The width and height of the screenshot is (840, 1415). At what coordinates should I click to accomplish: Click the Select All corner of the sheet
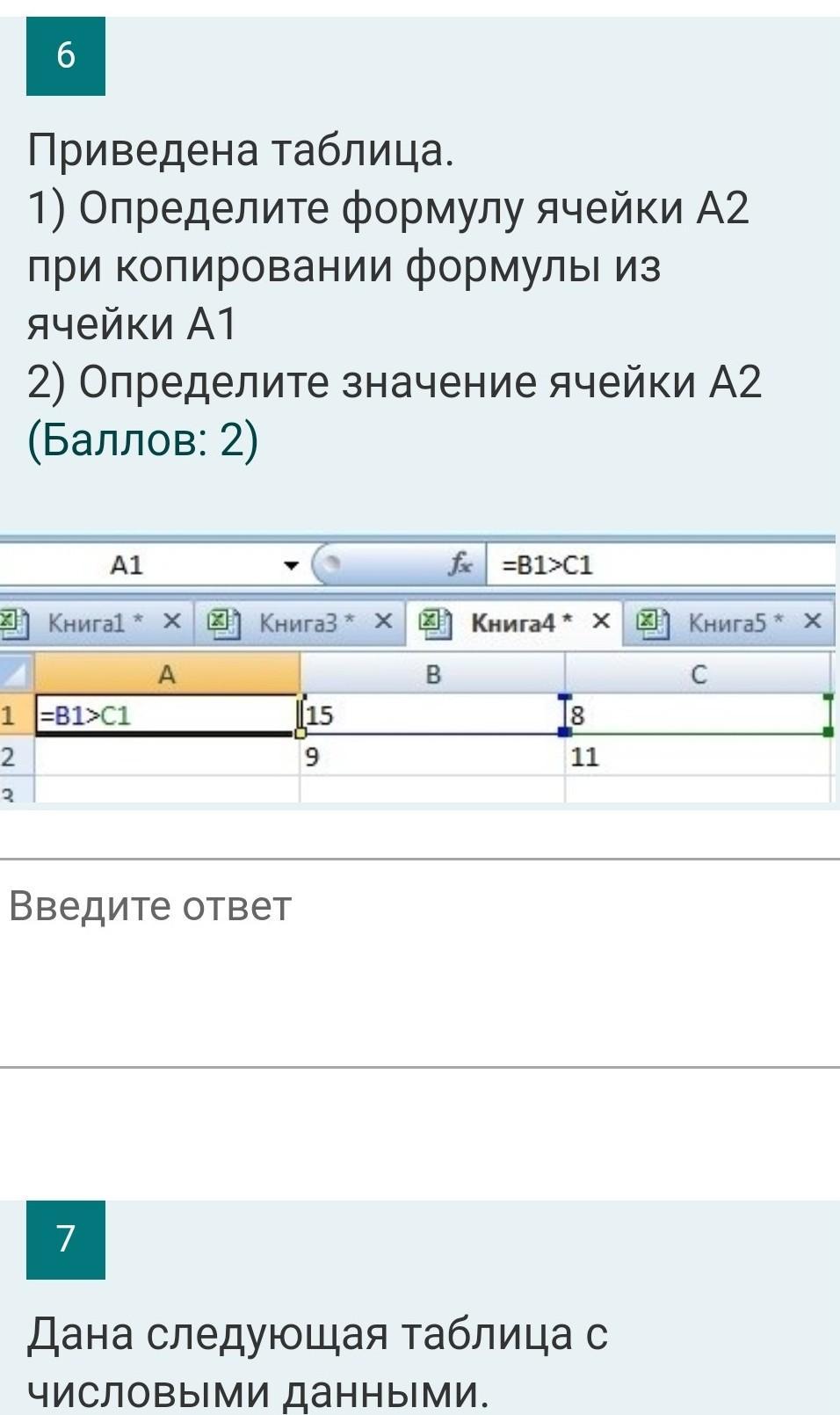click(x=16, y=674)
